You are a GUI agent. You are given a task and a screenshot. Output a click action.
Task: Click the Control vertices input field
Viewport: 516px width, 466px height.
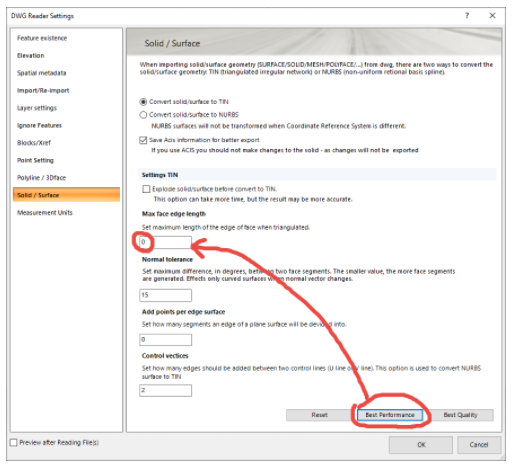(166, 390)
